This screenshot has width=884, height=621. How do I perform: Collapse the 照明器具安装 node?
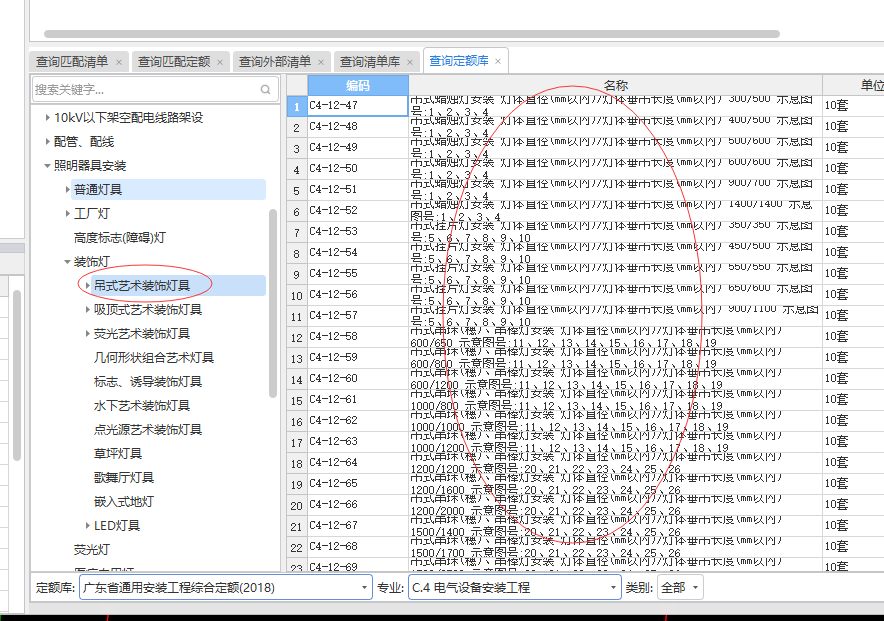(x=47, y=166)
